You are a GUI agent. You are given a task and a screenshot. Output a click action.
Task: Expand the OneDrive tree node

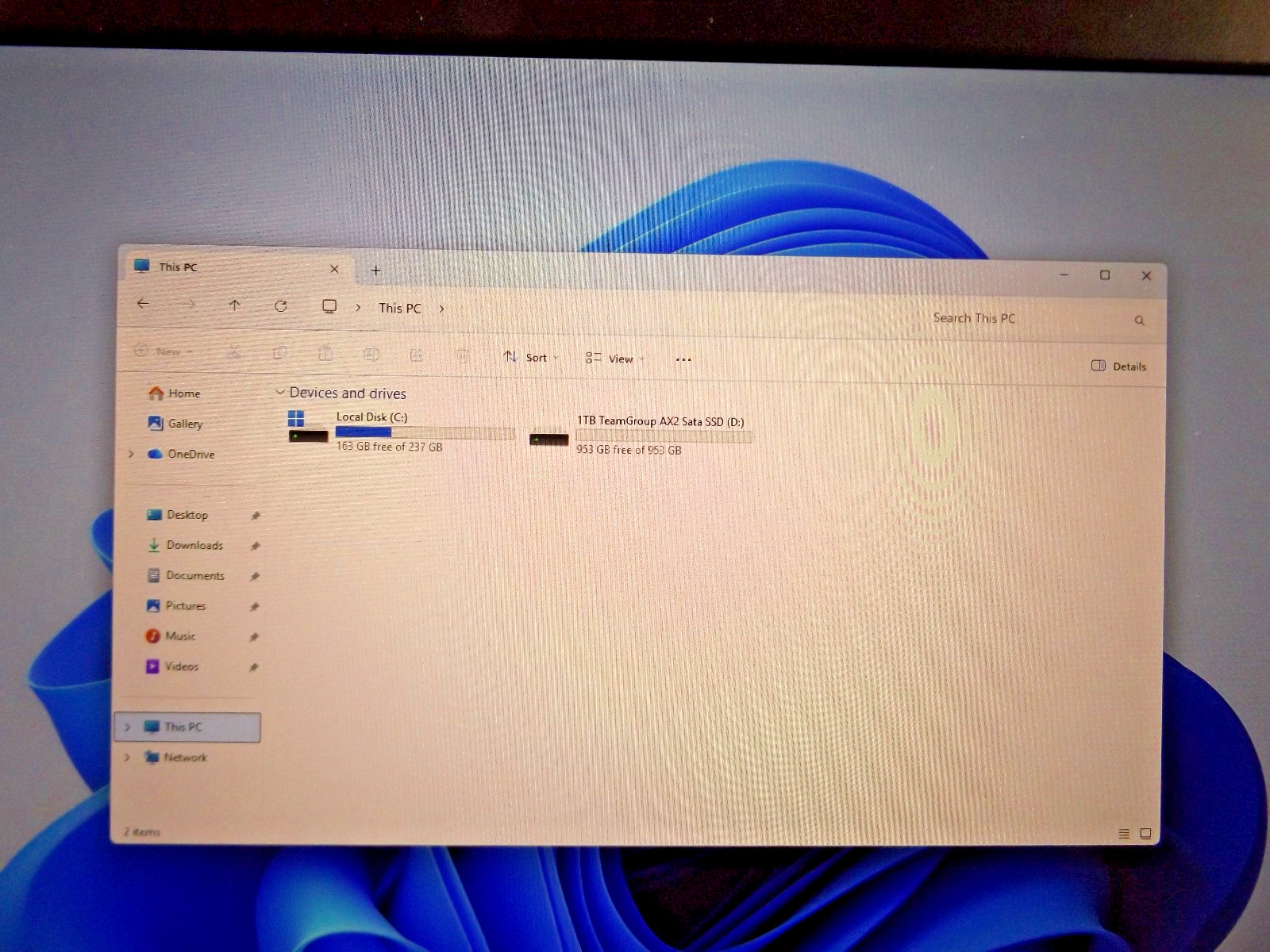click(x=131, y=454)
